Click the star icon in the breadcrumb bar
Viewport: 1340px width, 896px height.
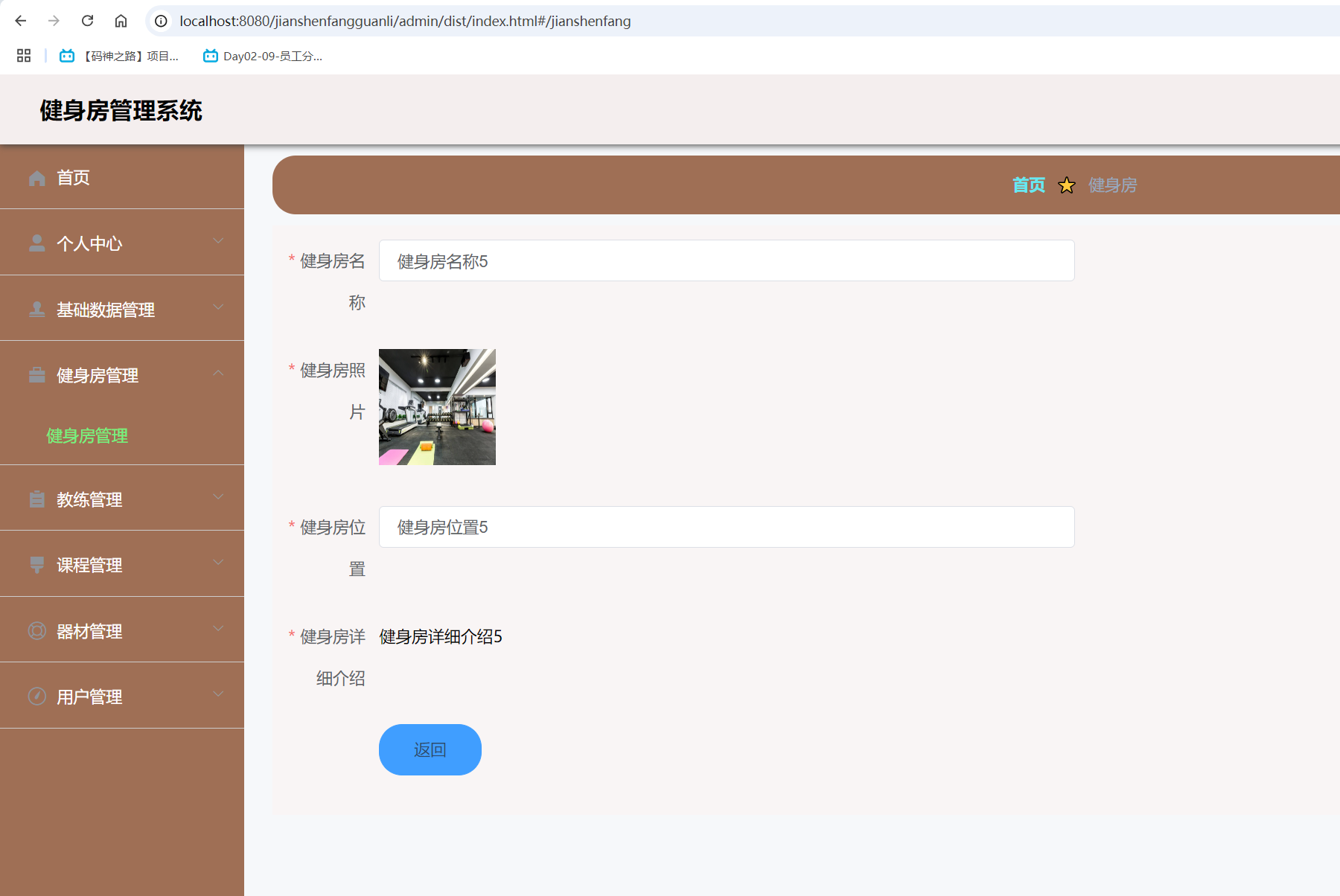[1067, 185]
